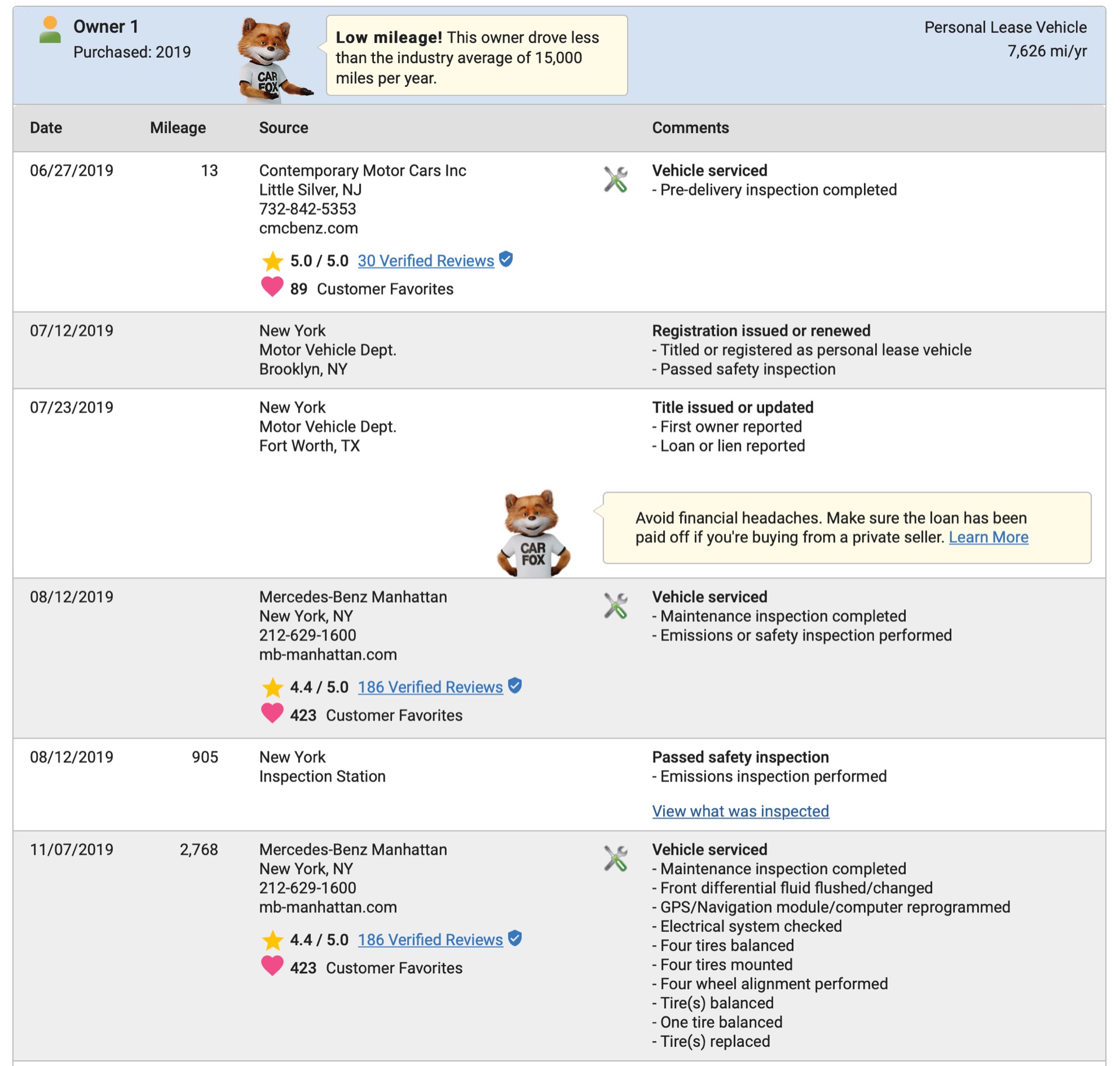Click Registration issued or renewed comment
Screen dimensions: 1120x1066
761,331
